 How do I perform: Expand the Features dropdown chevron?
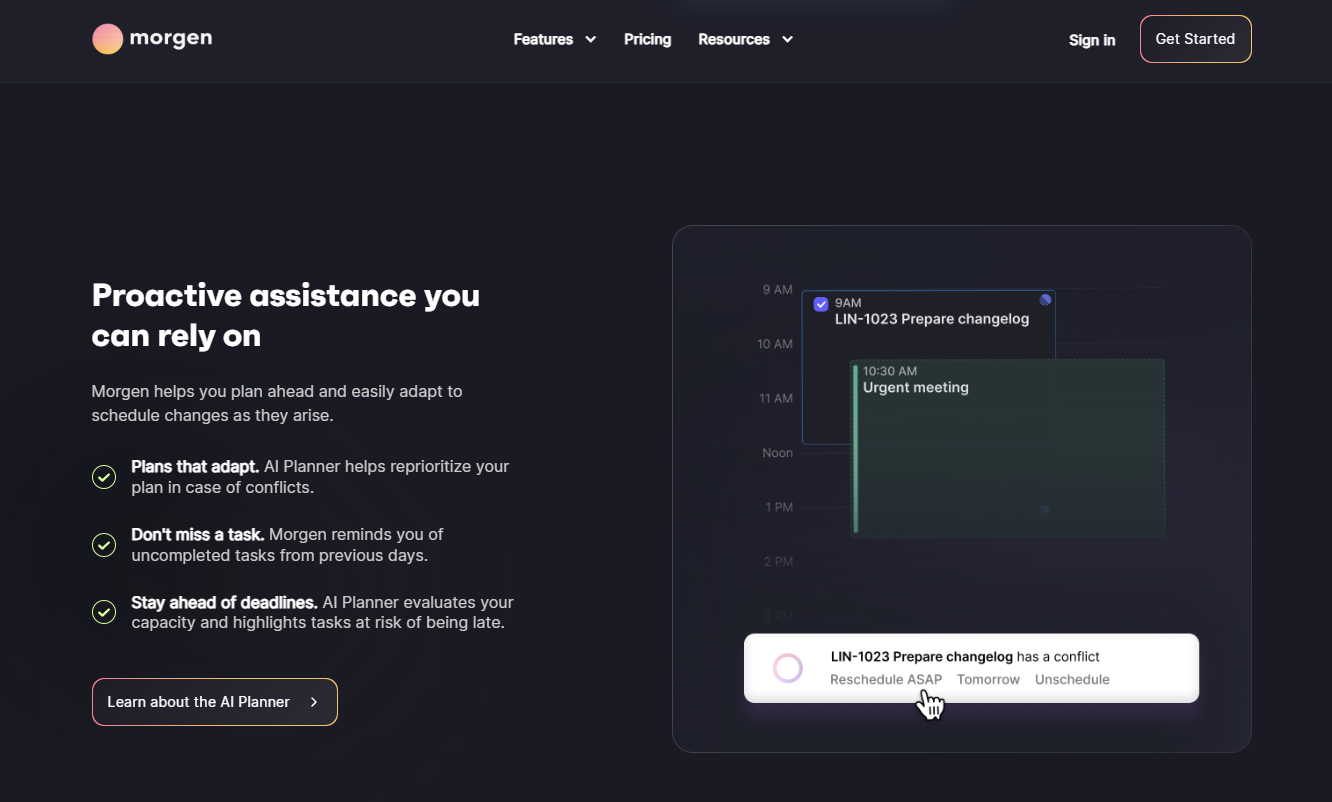(591, 39)
